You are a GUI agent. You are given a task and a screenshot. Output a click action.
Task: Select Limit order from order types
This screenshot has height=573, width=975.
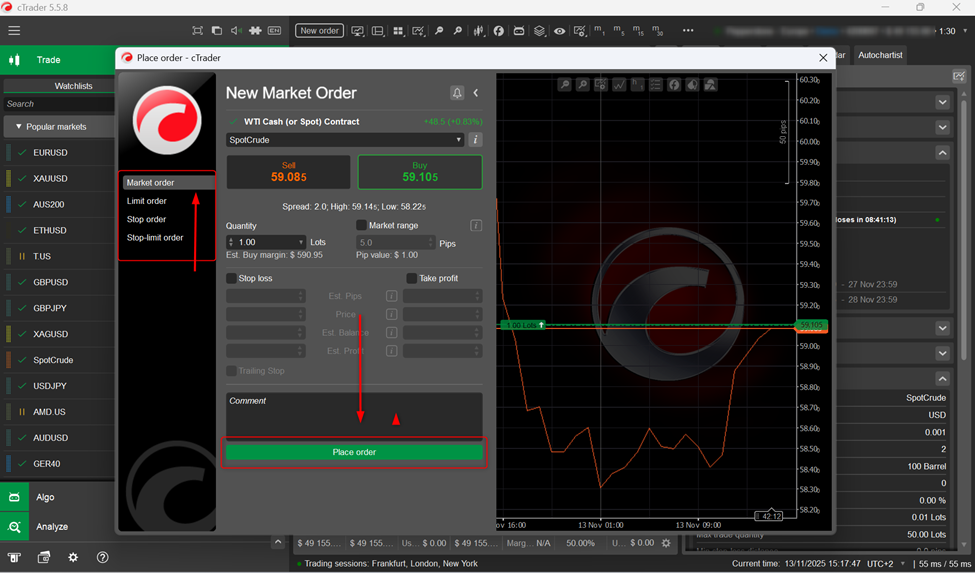coord(147,201)
